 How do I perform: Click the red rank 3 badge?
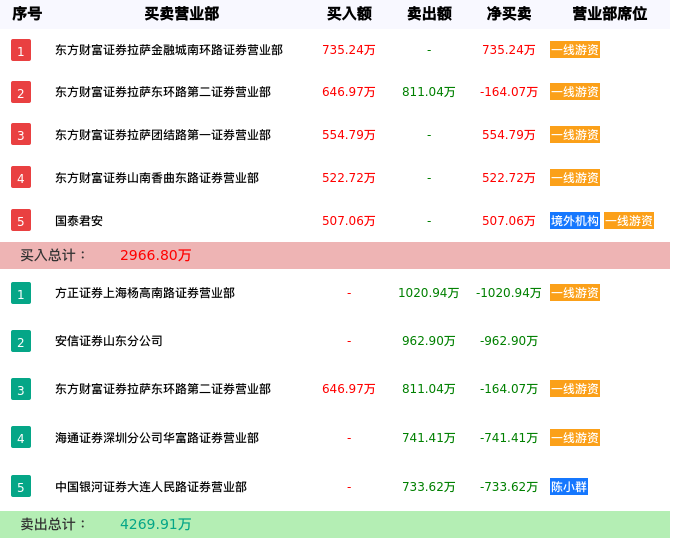(x=21, y=135)
